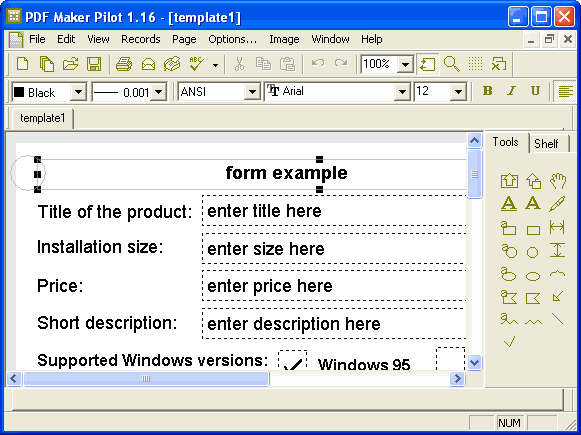Select the upload arrow in box tool
The image size is (581, 435).
509,180
